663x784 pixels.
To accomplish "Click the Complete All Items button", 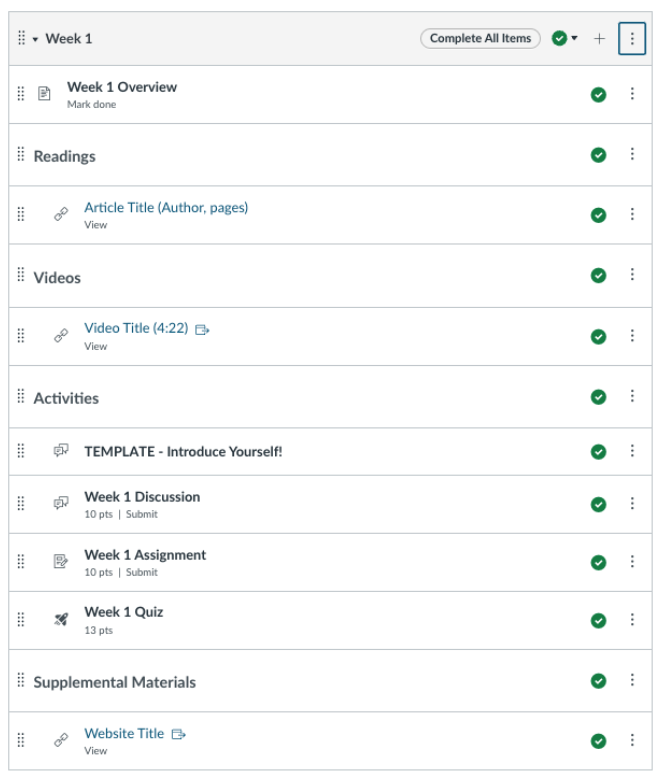I will [480, 38].
